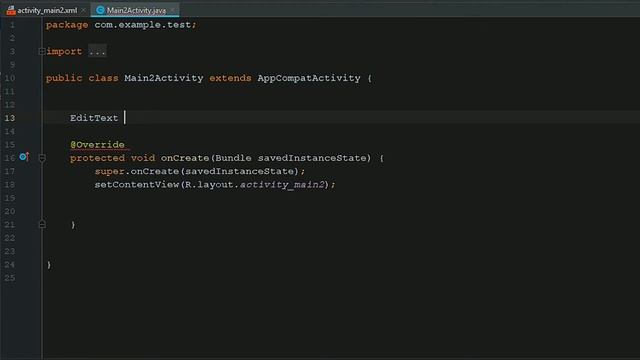
Task: Click the package name com.example.test
Action: [x=142, y=25]
